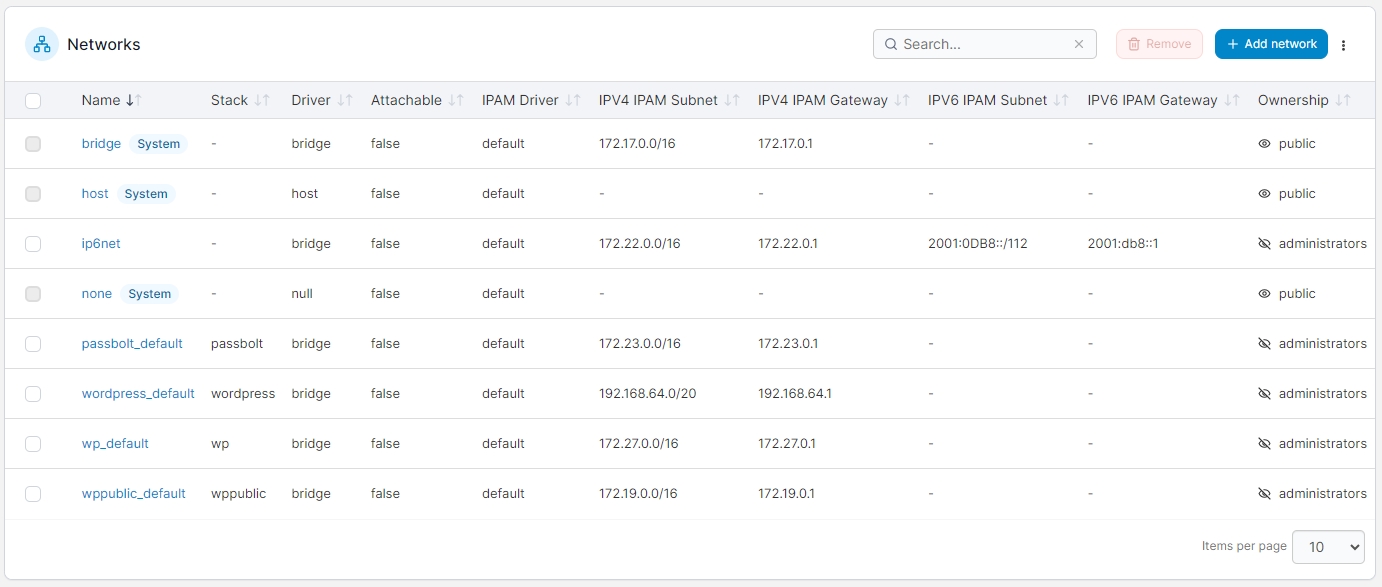The height and width of the screenshot is (587, 1382).
Task: Toggle the select-all networks checkbox
Action: 33,100
